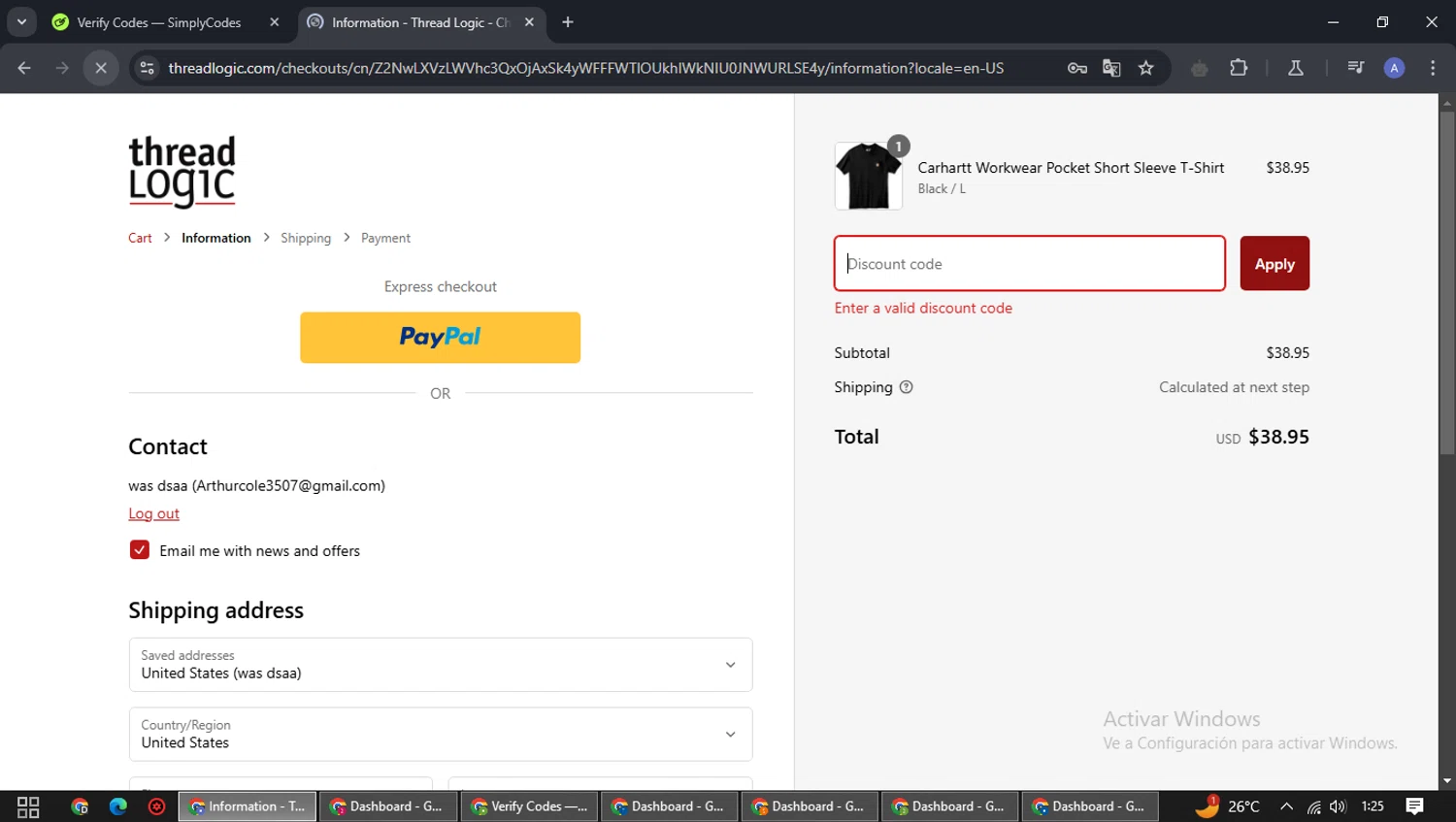The height and width of the screenshot is (822, 1456).
Task: Click the Thread Logic logo
Action: click(182, 172)
